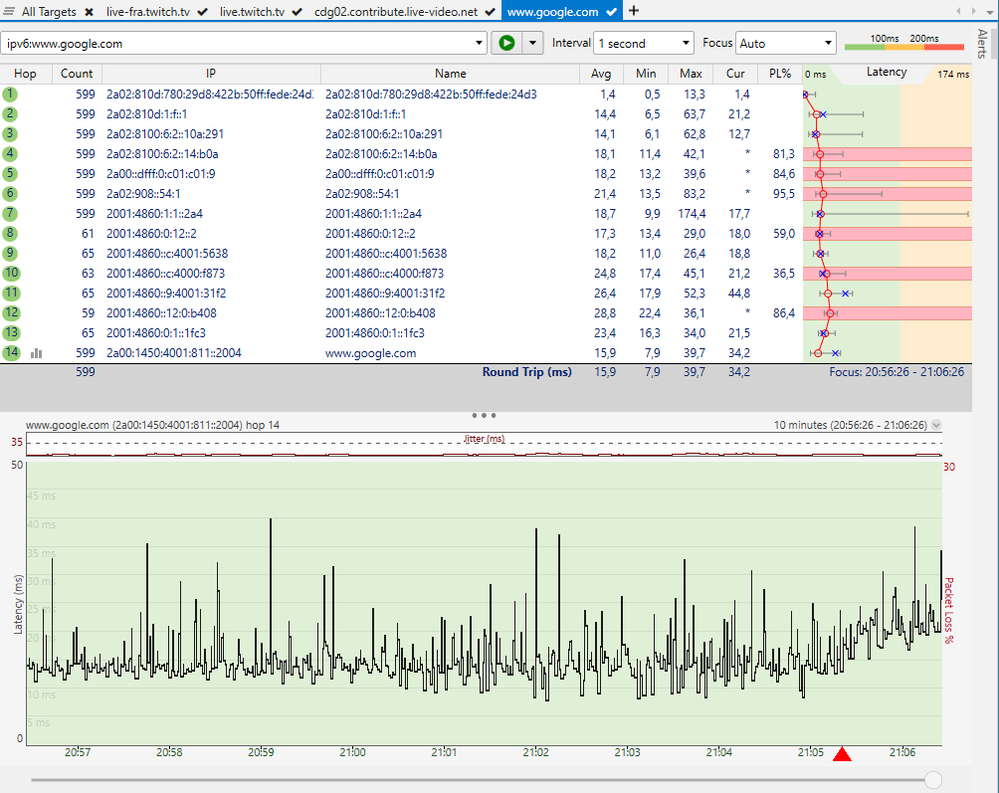Click the green hop 7 number badge
This screenshot has width=999, height=793.
[x=10, y=213]
